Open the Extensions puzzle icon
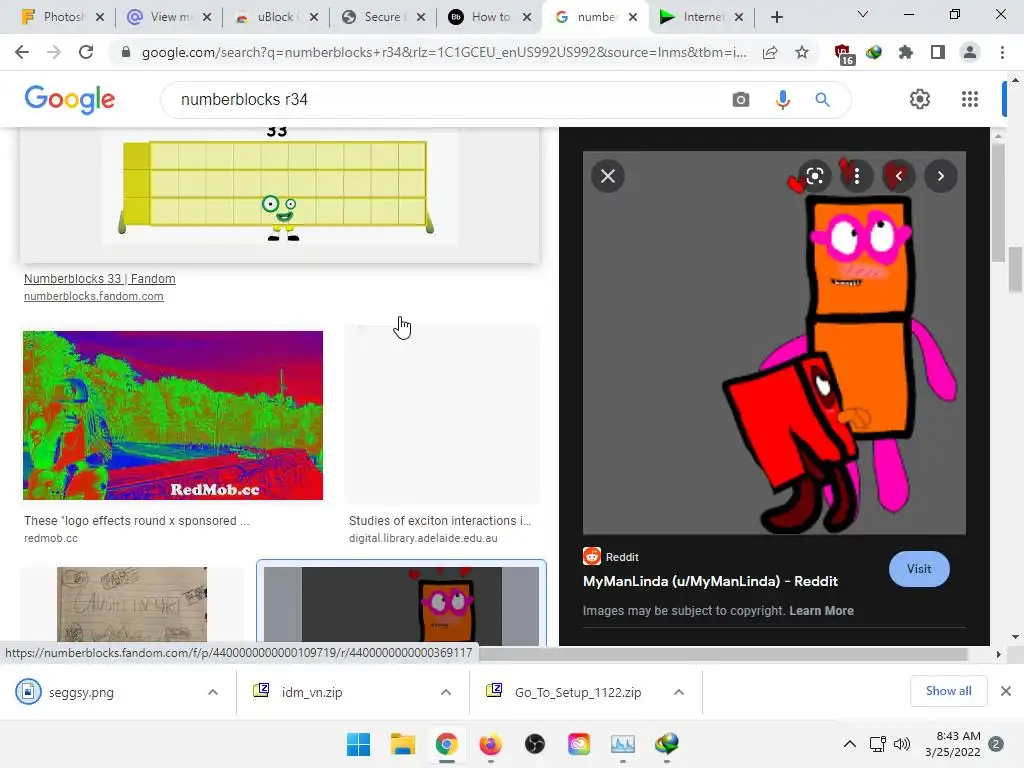The width and height of the screenshot is (1024, 768). (x=906, y=52)
